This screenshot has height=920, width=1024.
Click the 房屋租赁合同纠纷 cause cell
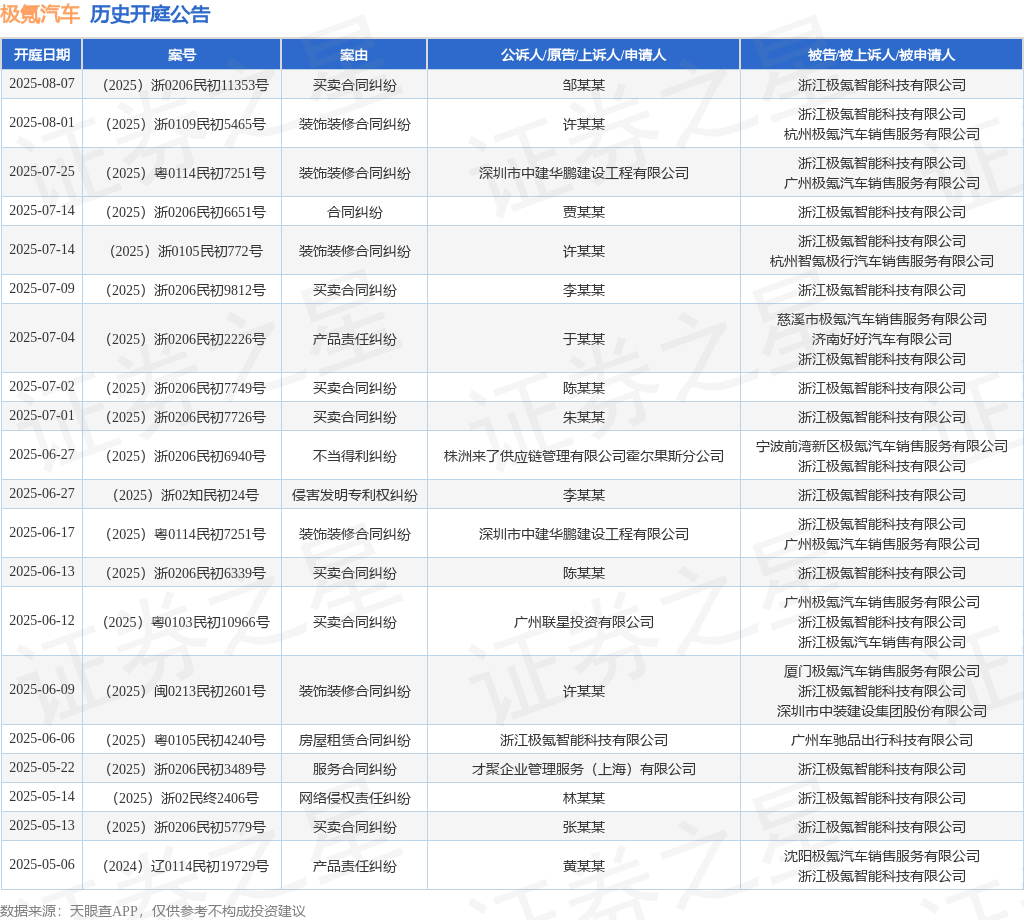click(355, 740)
